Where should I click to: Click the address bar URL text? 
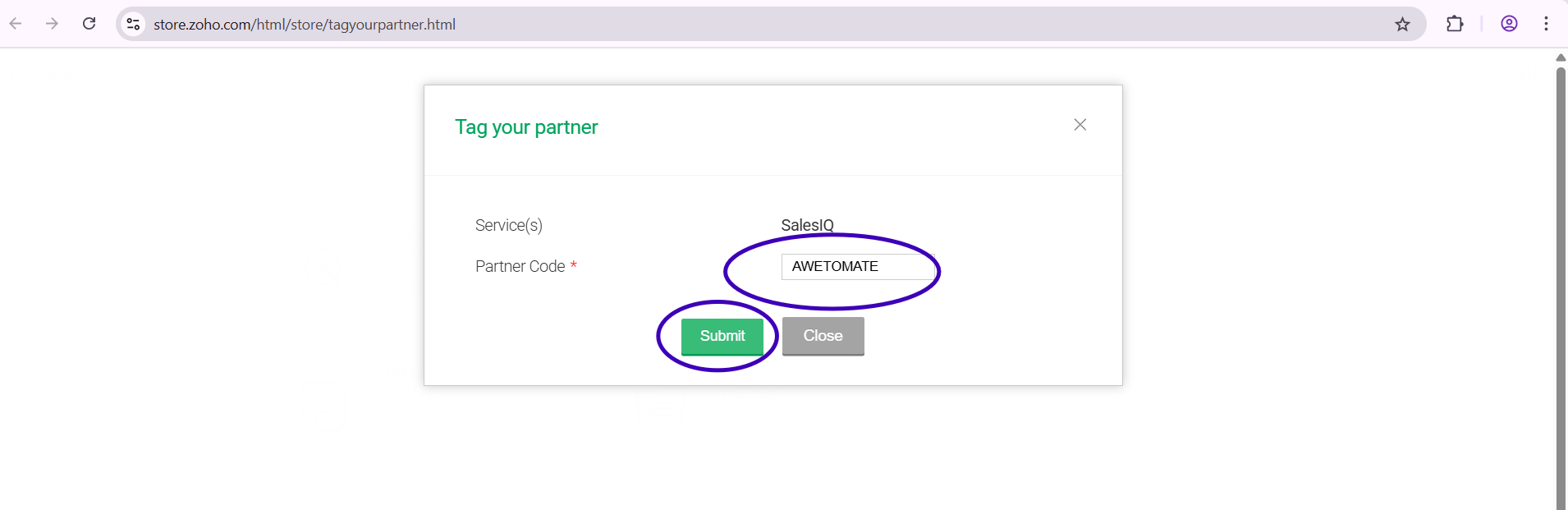pos(305,25)
